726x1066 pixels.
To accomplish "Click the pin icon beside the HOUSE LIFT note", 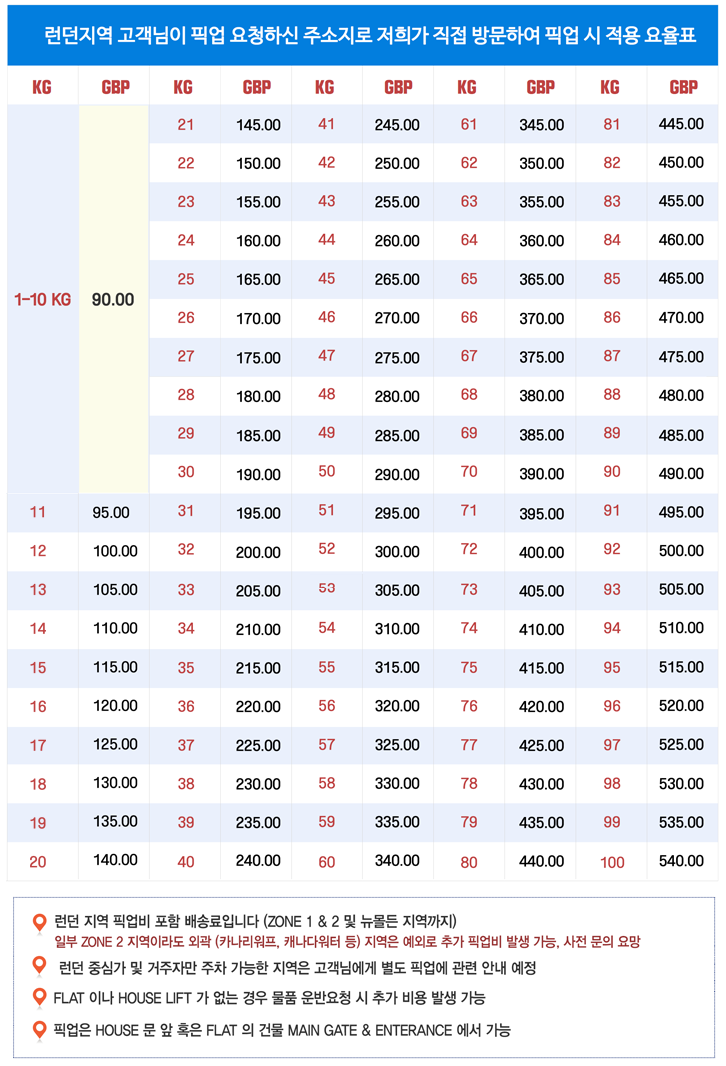I will 40,997.
